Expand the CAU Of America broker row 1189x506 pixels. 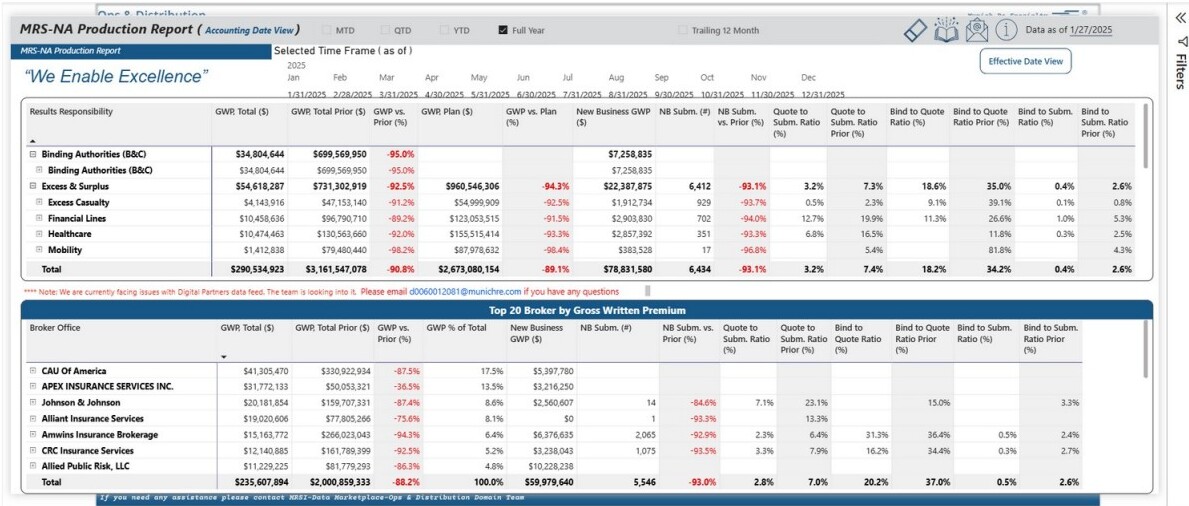[33, 371]
